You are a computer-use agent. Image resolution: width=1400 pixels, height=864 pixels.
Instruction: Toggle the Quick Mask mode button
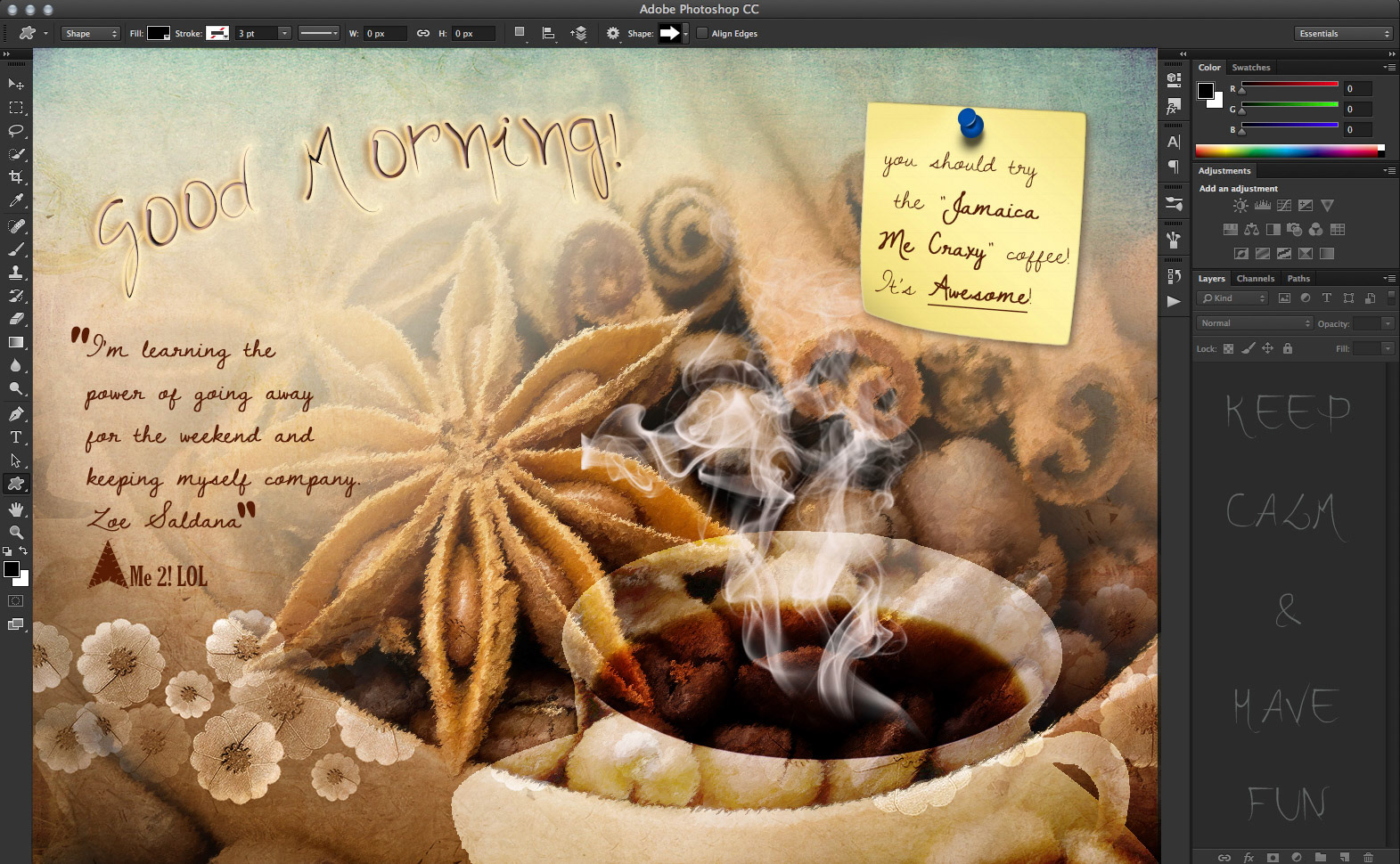click(x=16, y=601)
